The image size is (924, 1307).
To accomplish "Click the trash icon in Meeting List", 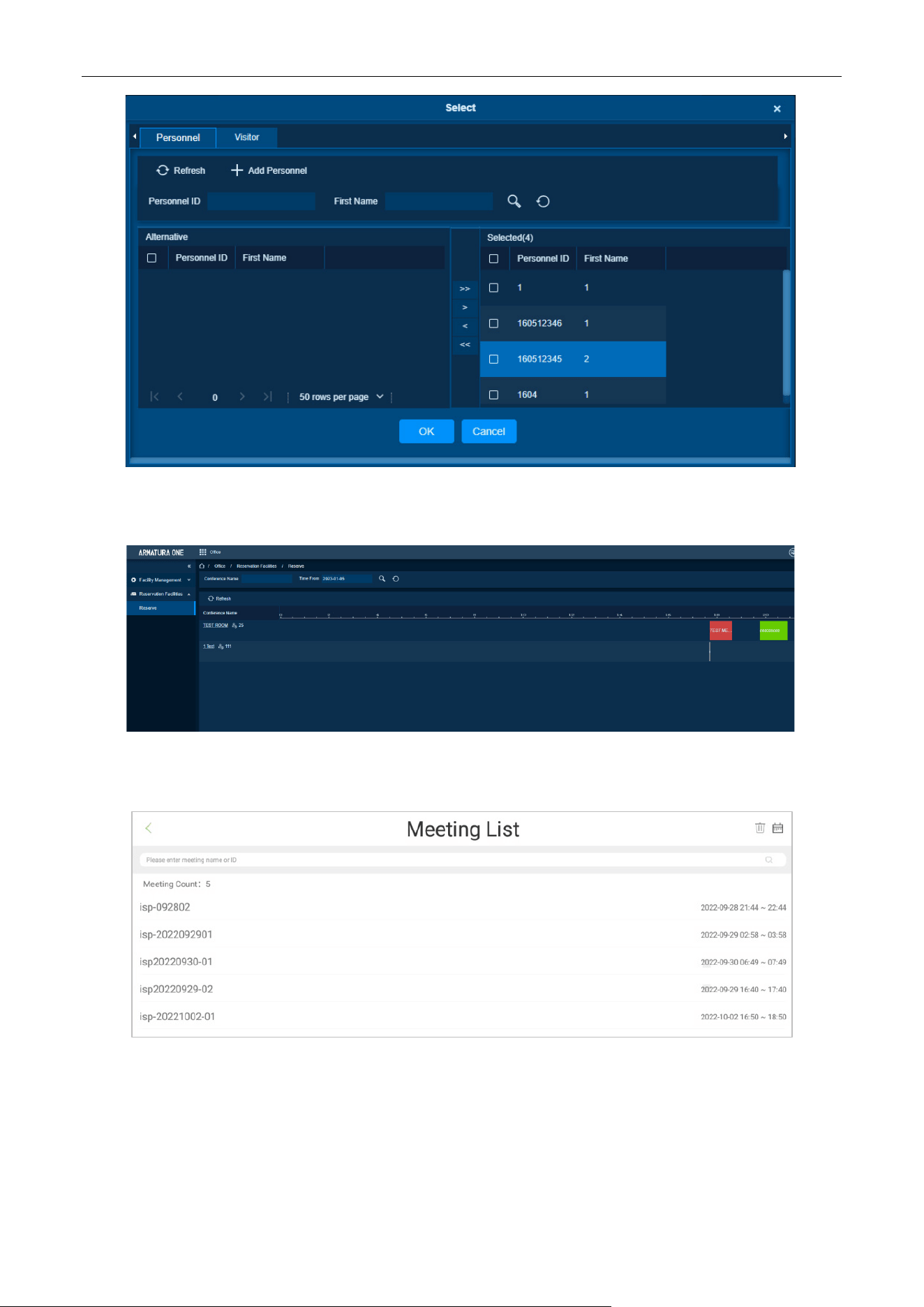I will click(760, 828).
